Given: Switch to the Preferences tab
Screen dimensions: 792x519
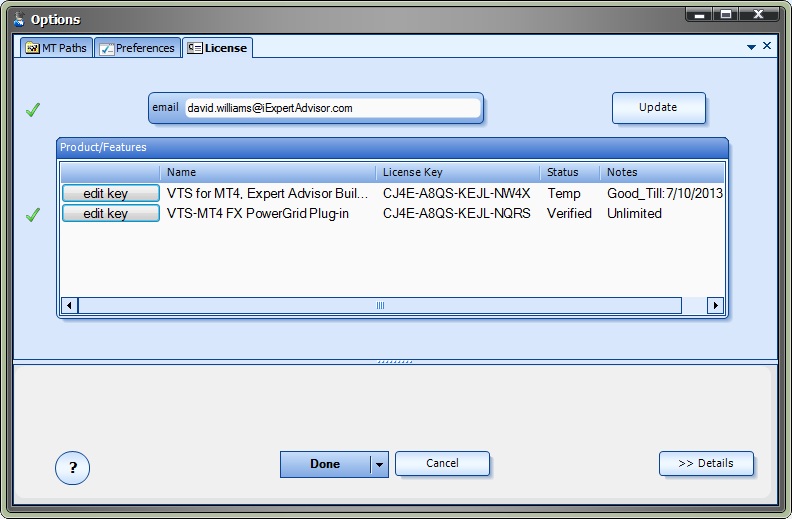Looking at the screenshot, I should pos(137,48).
